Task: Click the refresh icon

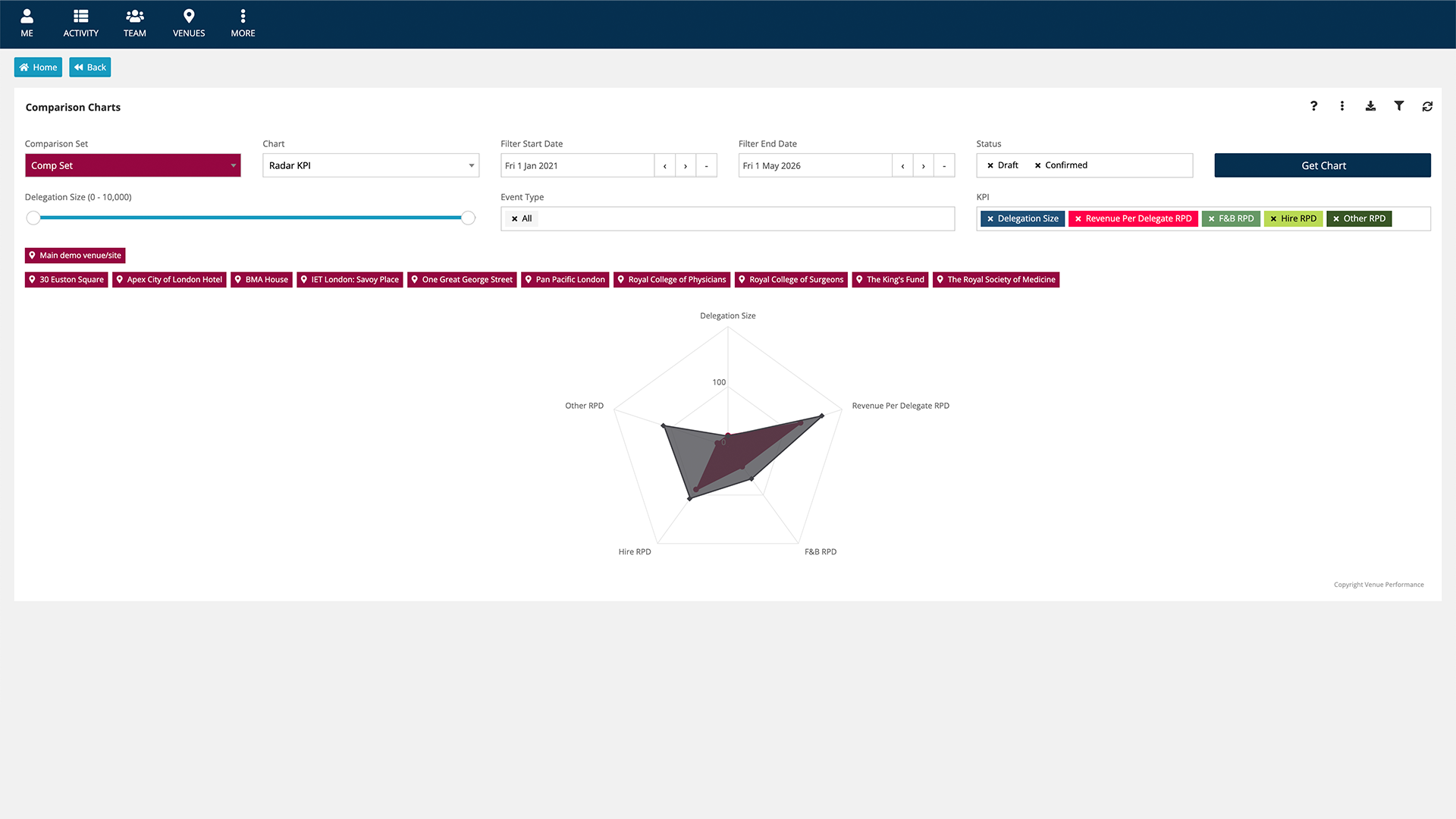Action: click(x=1427, y=106)
